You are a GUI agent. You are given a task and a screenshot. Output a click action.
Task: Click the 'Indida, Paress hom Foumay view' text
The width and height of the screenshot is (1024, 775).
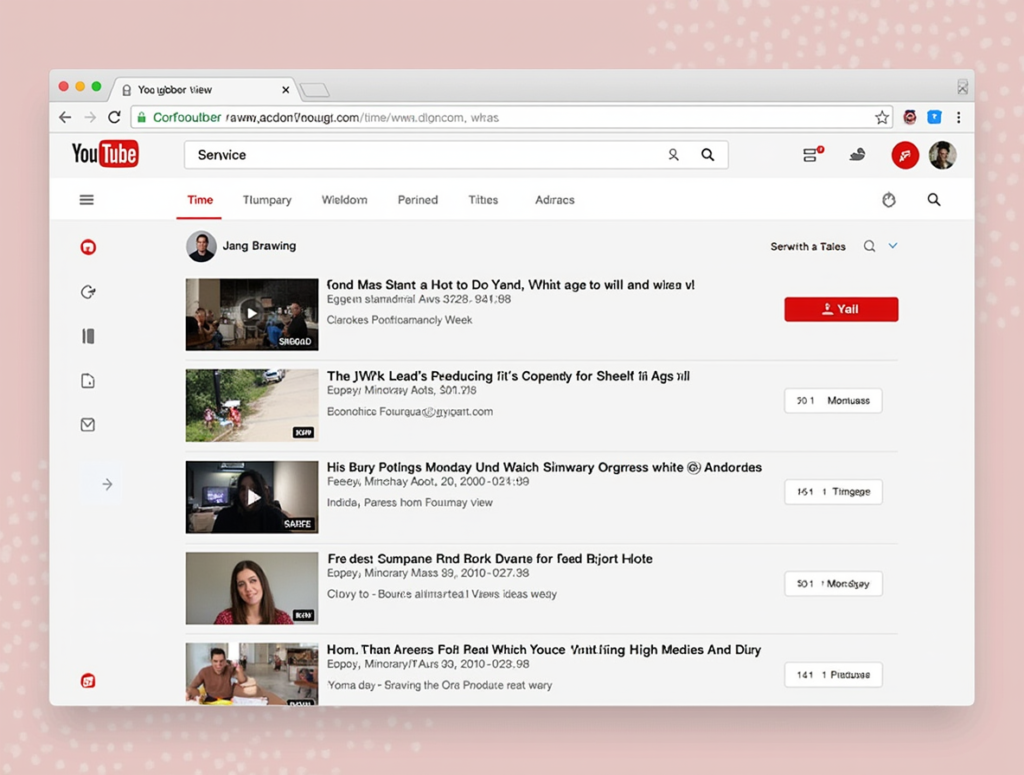tap(409, 503)
